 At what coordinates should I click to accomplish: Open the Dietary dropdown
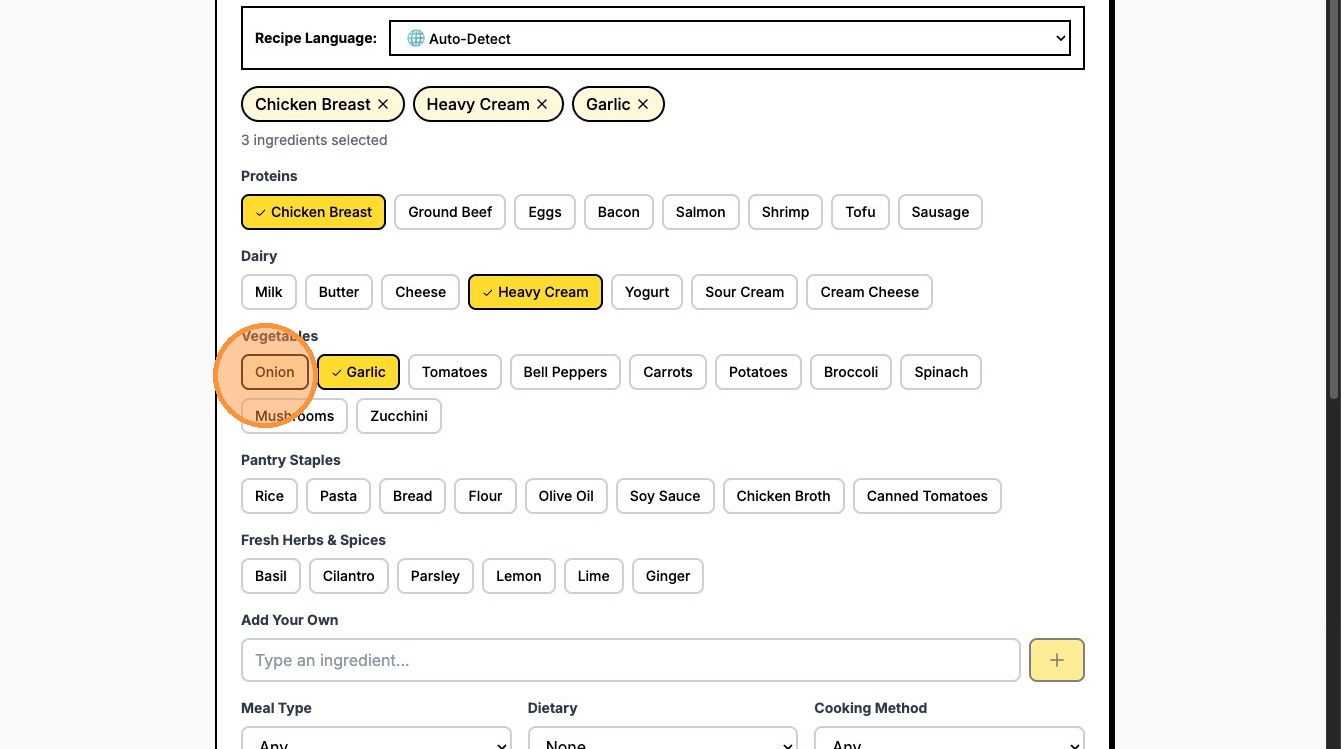tap(662, 741)
